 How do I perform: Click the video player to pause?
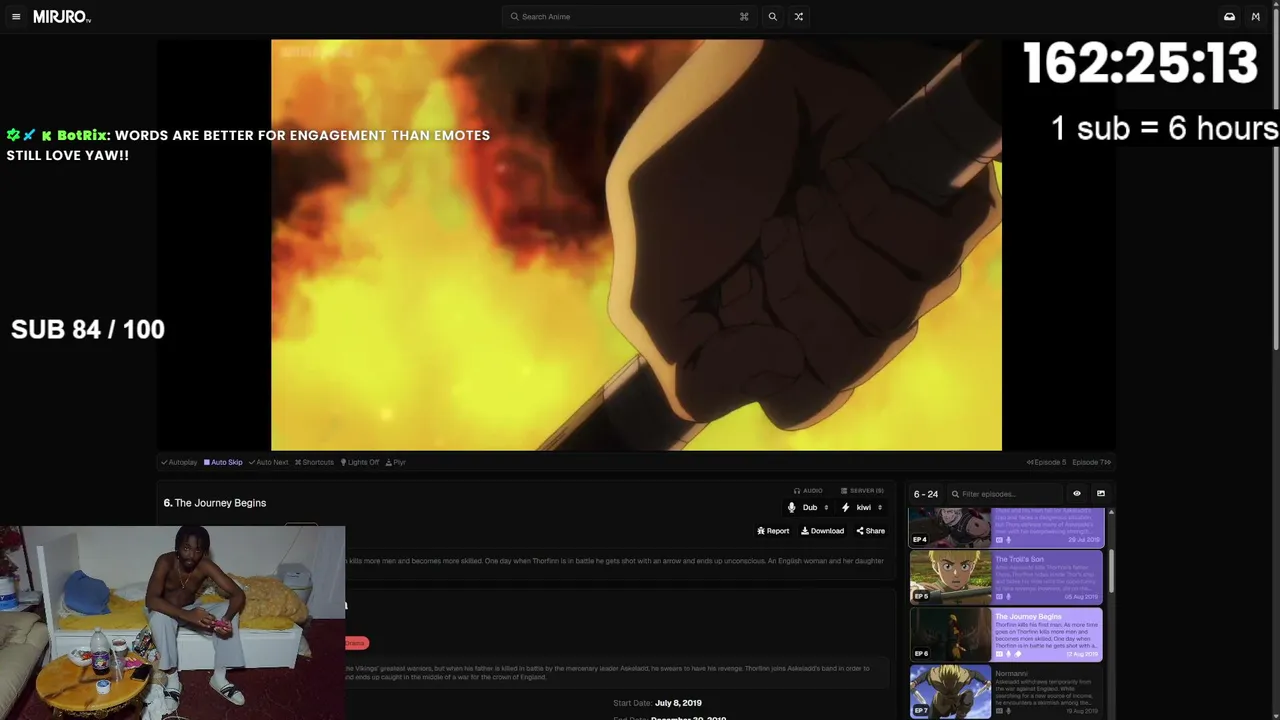tap(636, 245)
